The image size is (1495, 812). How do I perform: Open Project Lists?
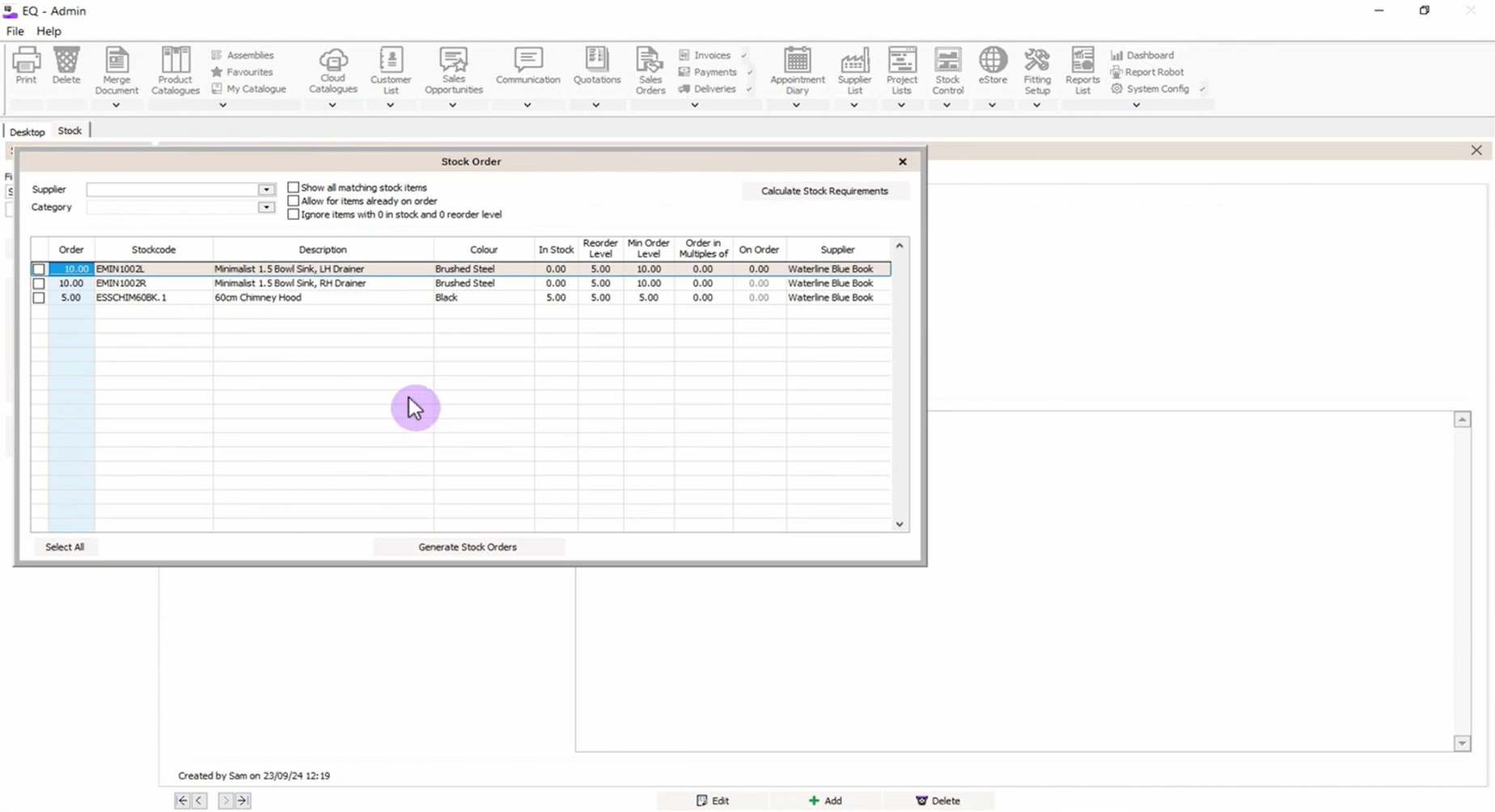click(x=901, y=71)
